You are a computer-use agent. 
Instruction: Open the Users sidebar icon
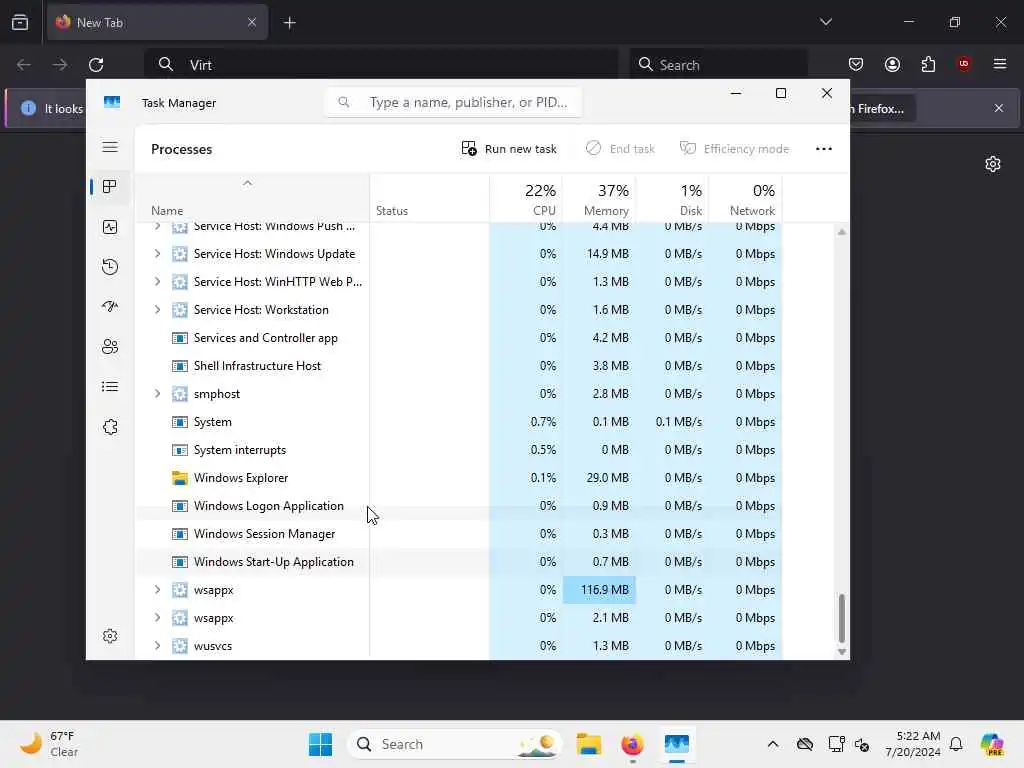pos(110,347)
